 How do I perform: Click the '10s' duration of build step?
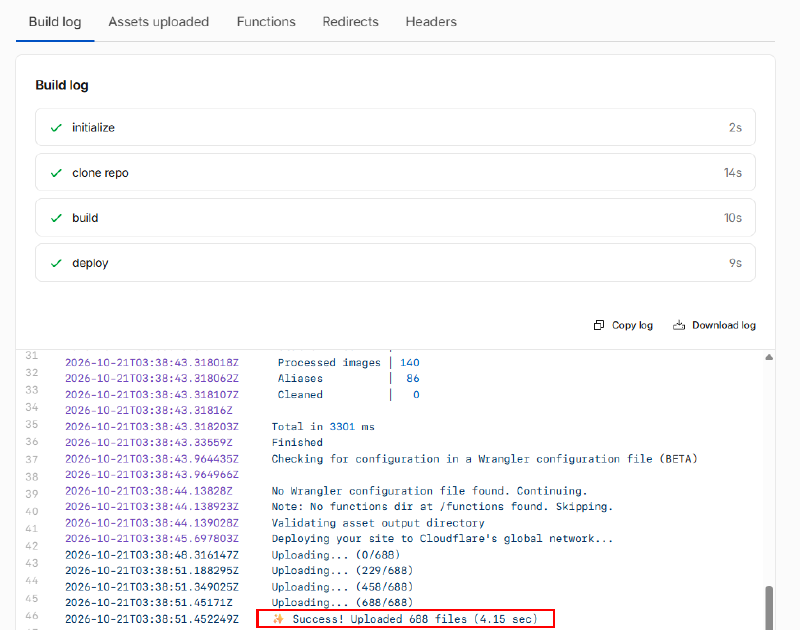(733, 218)
